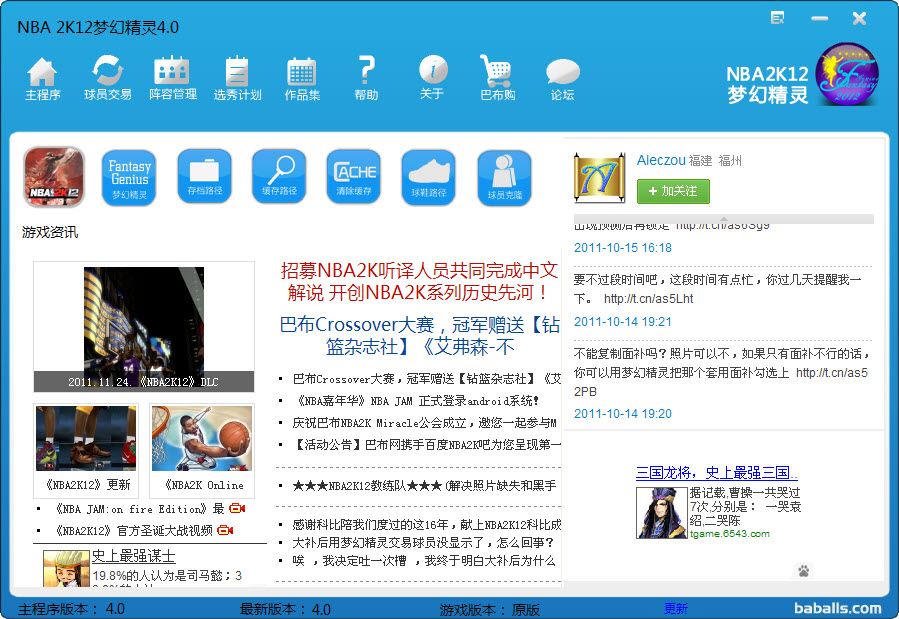Open 球员克隆 player clone icon

point(504,177)
